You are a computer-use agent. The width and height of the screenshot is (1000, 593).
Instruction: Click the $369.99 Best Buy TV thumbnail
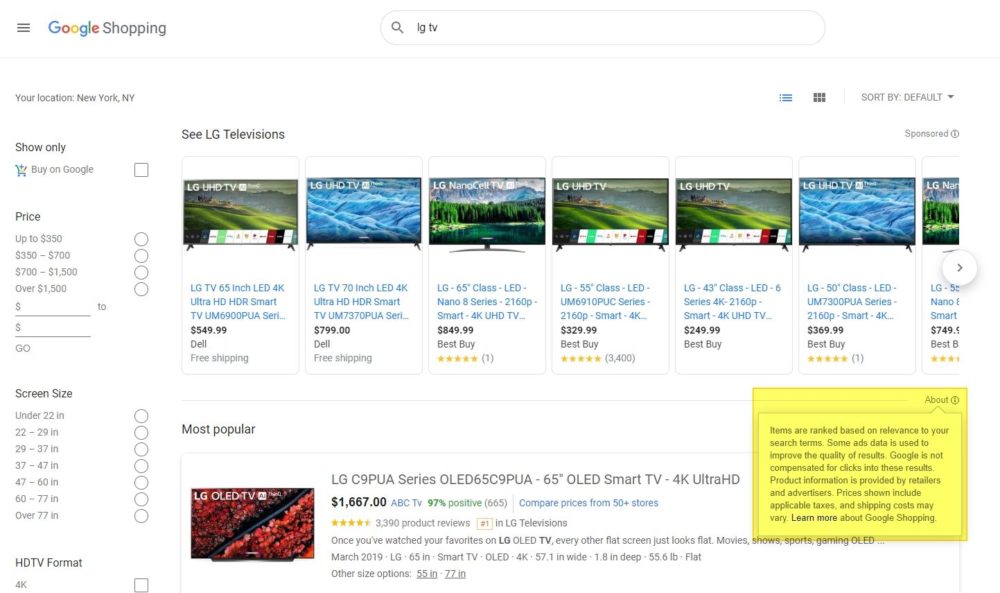pos(857,214)
